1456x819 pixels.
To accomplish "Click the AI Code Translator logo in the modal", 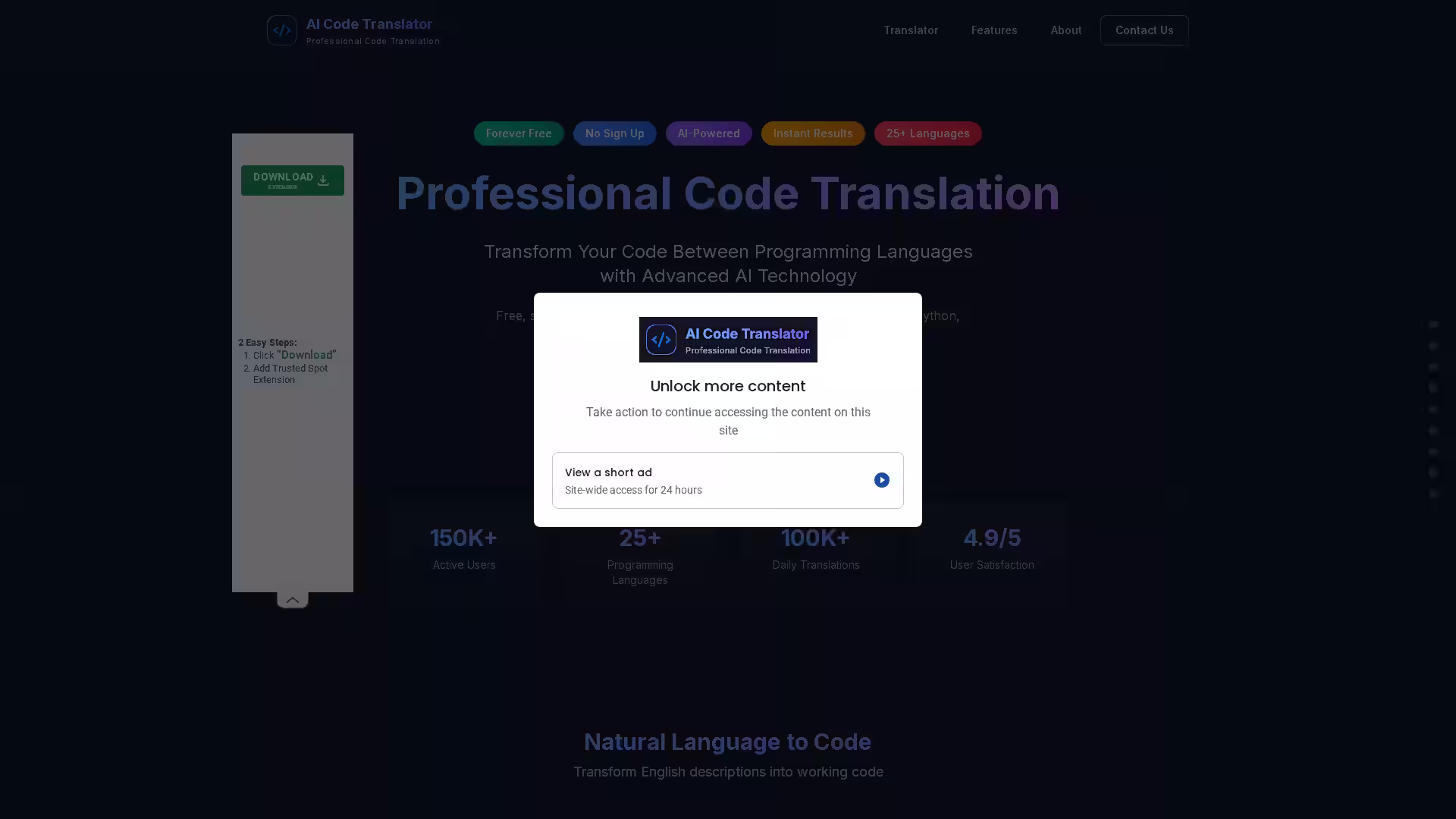I will tap(728, 340).
